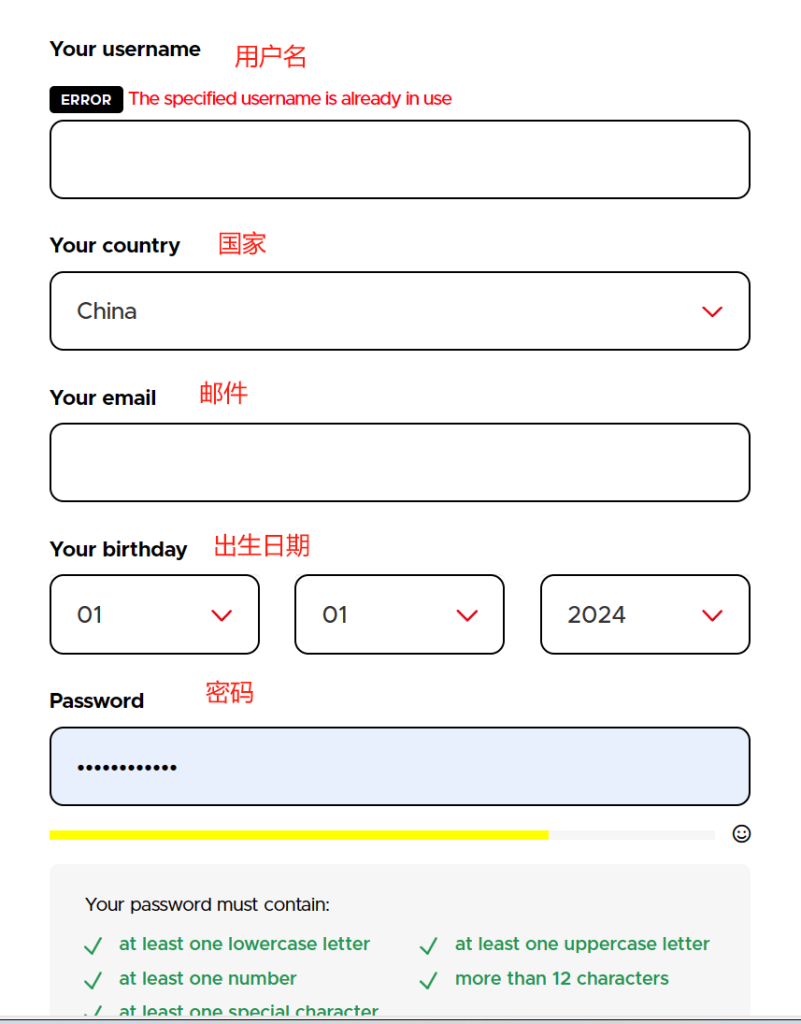Click checkmark beside 'more than 12 characters'
Screen dimensions: 801x1024
pyautogui.click(x=429, y=980)
